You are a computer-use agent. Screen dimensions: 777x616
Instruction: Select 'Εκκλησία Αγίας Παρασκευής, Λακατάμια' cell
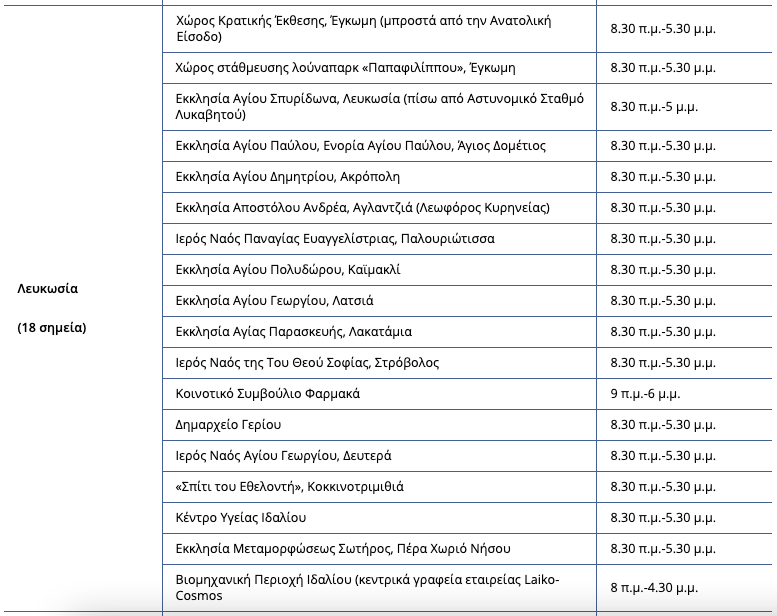pos(379,332)
